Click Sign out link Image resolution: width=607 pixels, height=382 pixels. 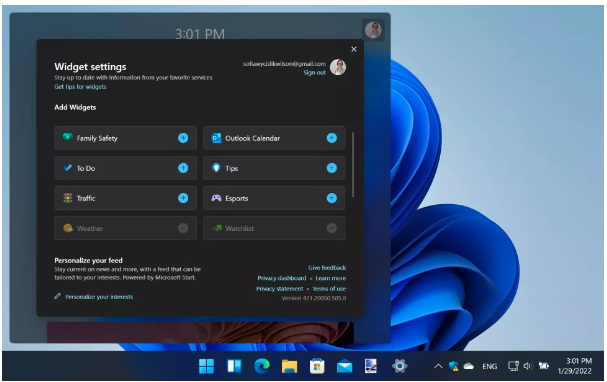tap(314, 73)
